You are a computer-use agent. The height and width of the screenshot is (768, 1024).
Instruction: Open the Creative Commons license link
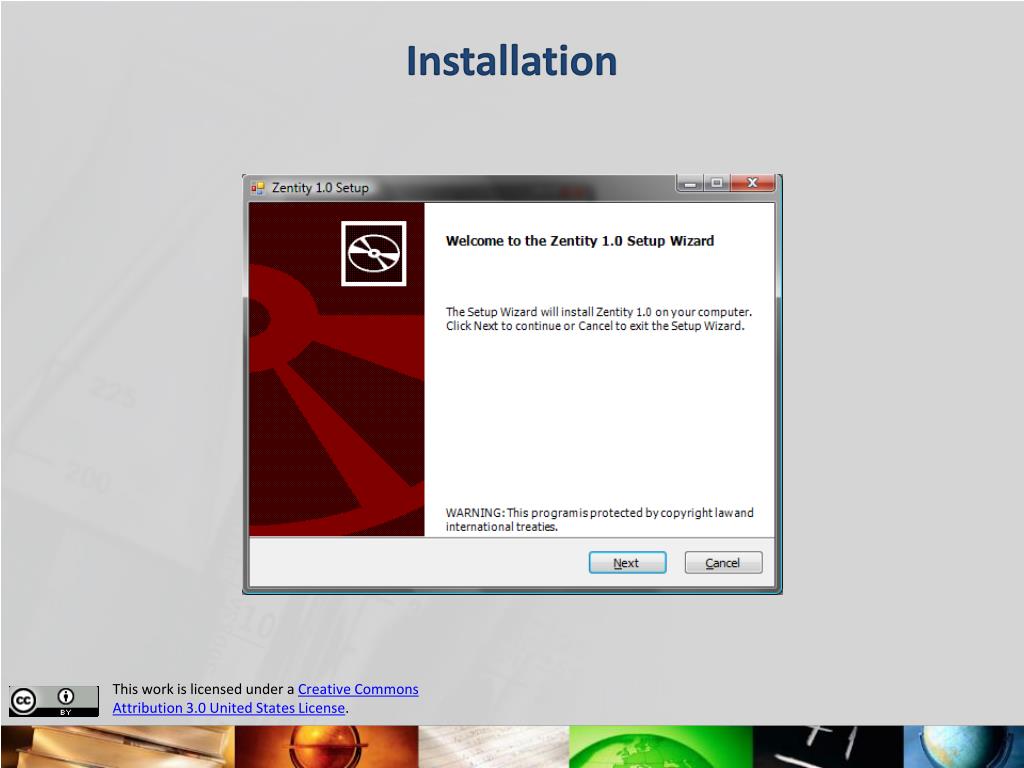358,689
